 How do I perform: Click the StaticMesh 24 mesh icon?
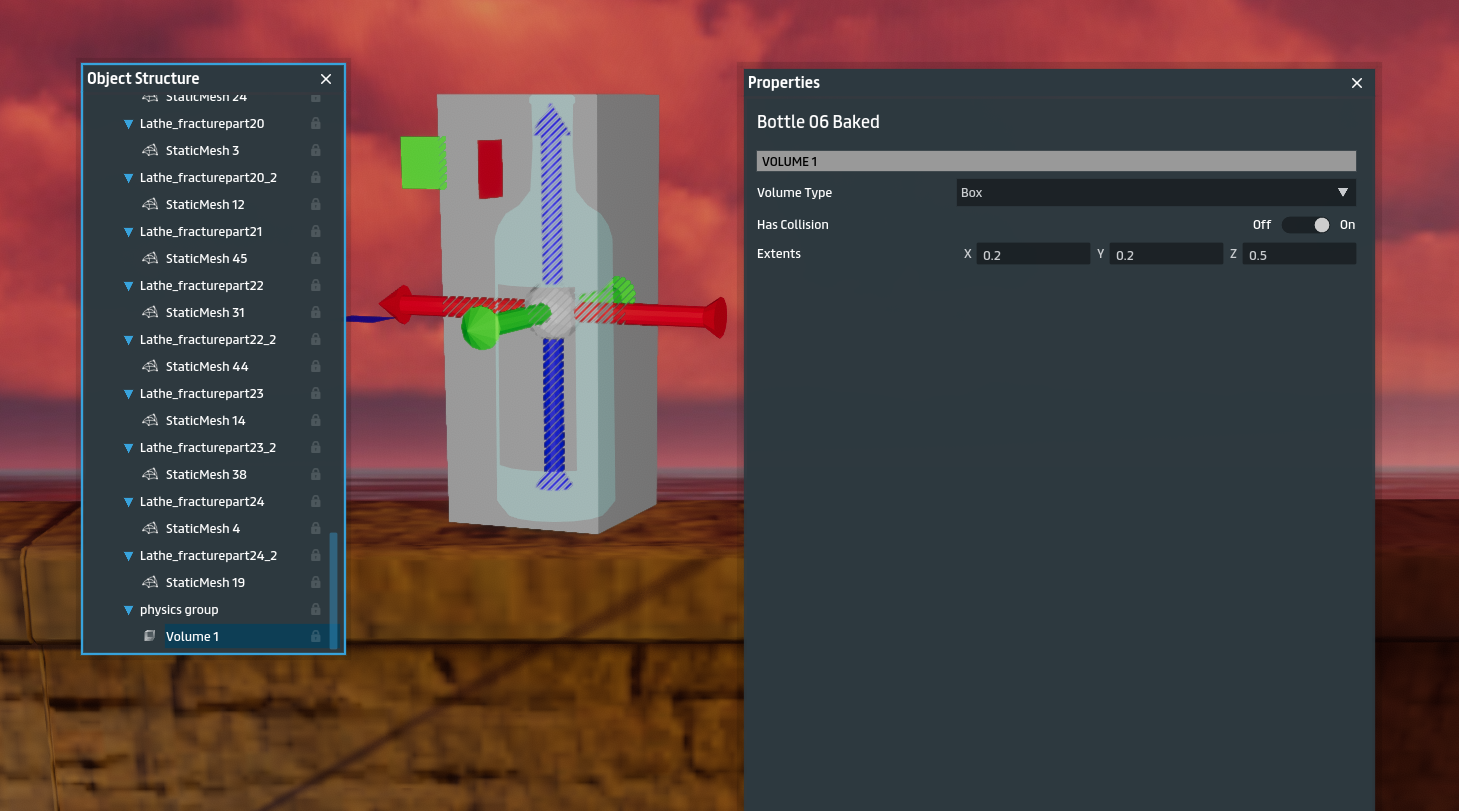coord(148,96)
